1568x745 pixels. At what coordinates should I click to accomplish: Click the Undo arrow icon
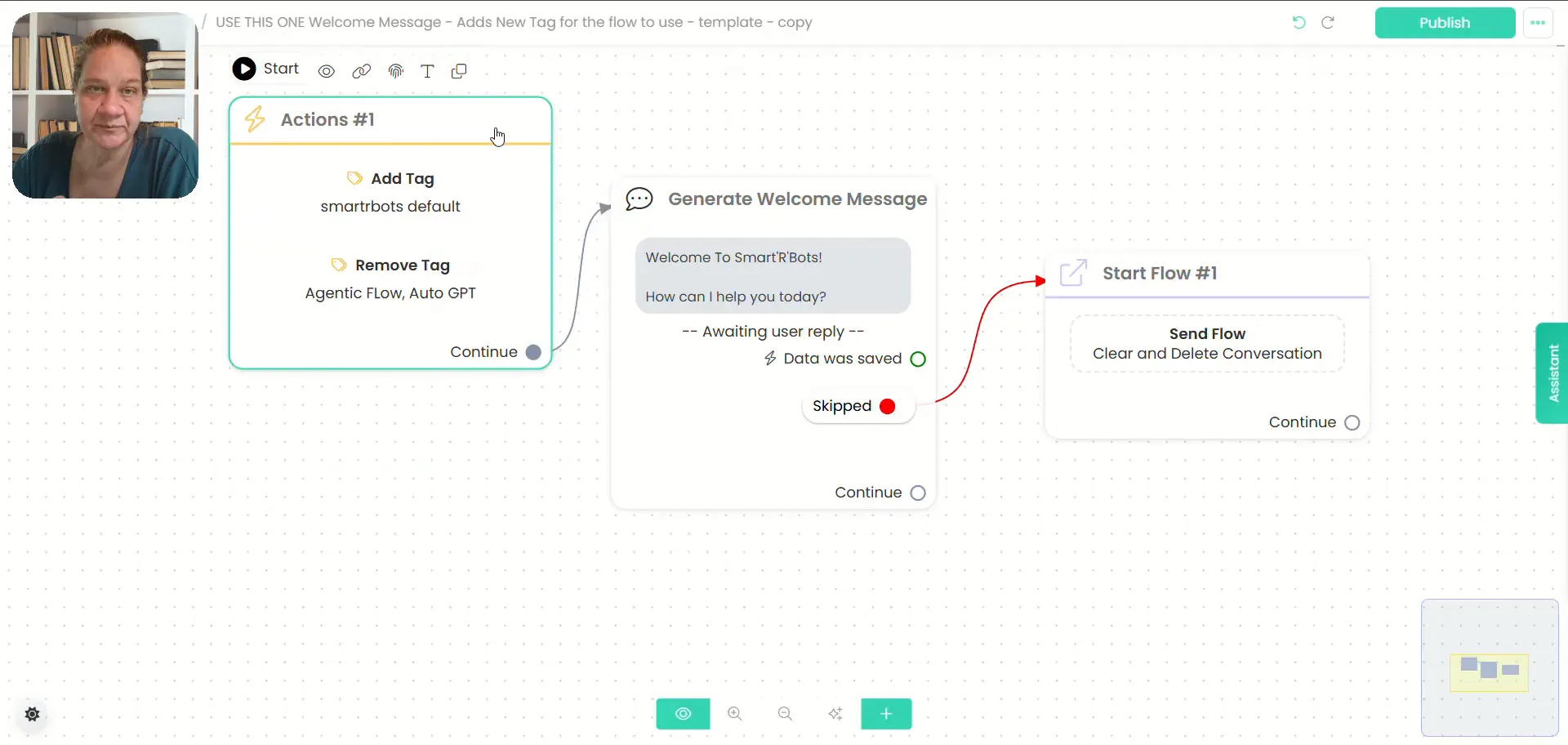[1298, 23]
